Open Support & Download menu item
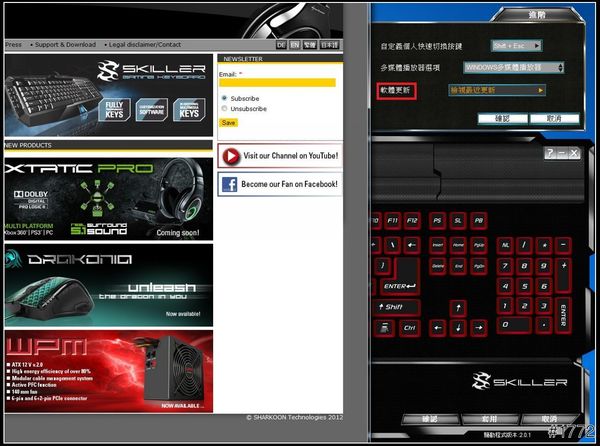 pyautogui.click(x=63, y=45)
